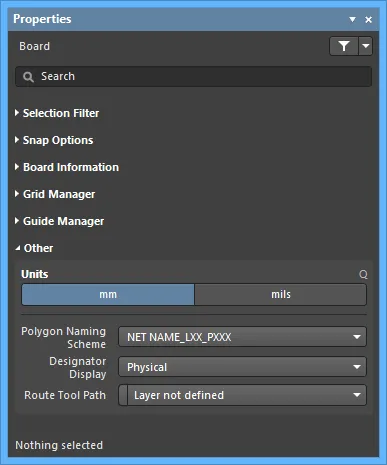387x465 pixels.
Task: Focus the Search input field
Action: click(193, 77)
